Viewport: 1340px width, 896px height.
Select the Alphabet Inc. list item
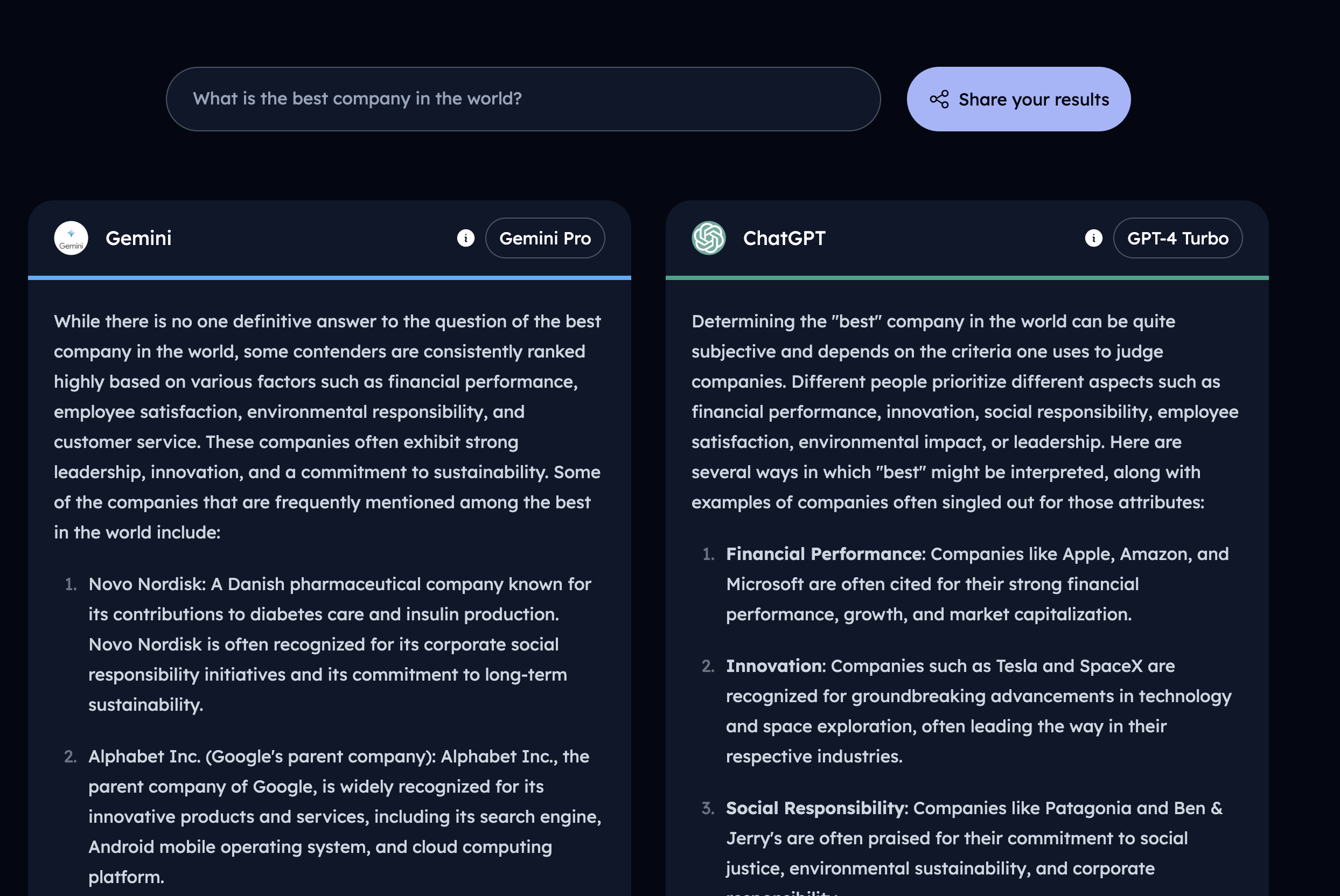pyautogui.click(x=344, y=816)
